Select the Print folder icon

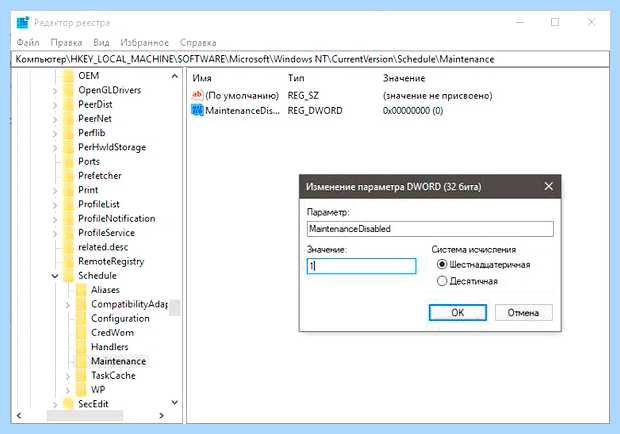pyautogui.click(x=69, y=190)
